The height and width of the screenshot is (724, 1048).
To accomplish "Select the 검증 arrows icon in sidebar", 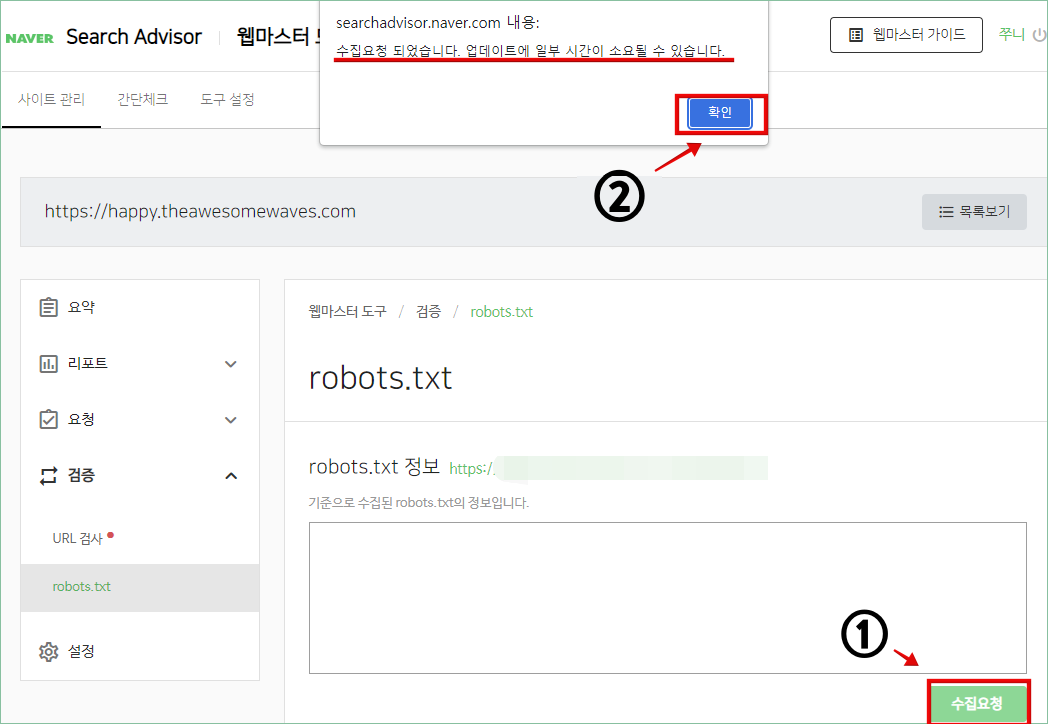I will (48, 475).
